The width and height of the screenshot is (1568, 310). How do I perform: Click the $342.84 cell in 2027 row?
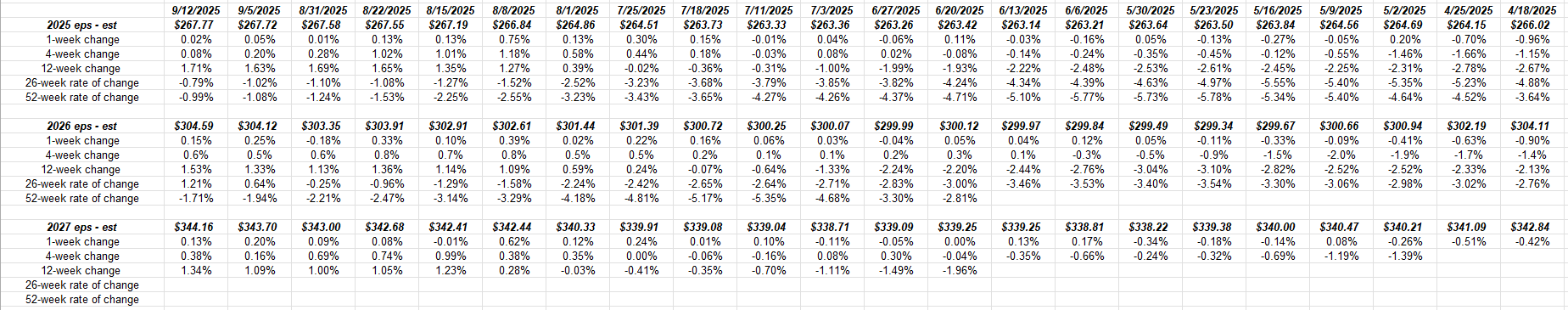coord(1532,227)
